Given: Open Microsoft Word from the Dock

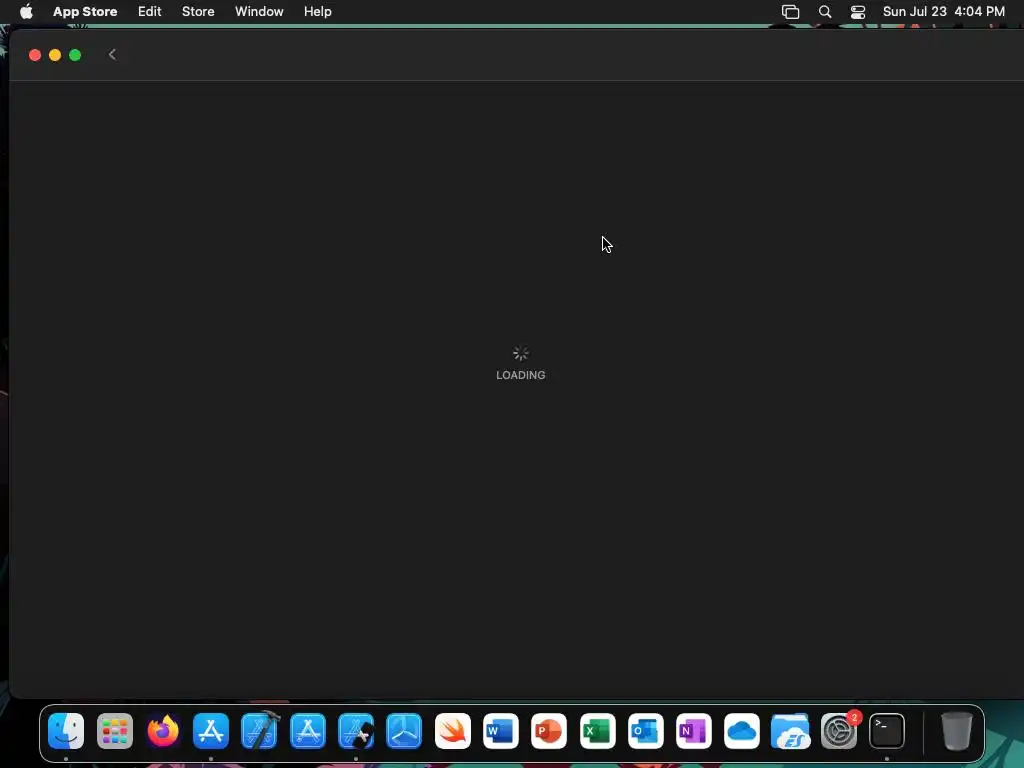Looking at the screenshot, I should coord(501,731).
